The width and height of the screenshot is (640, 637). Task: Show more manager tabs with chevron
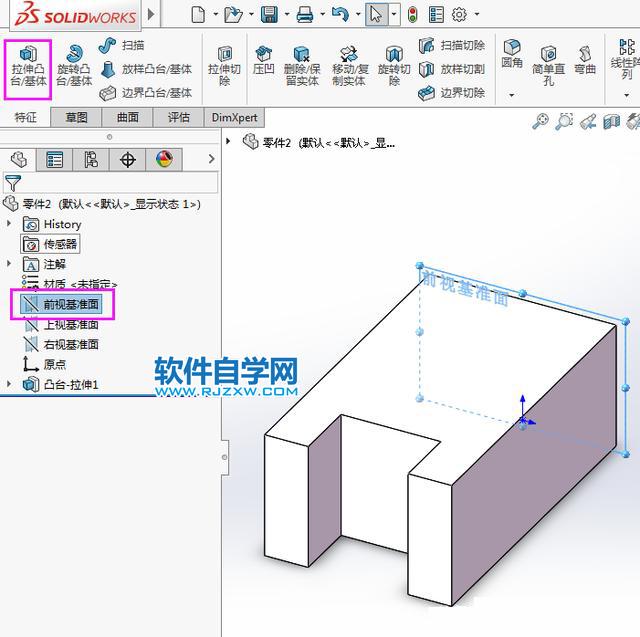pos(211,159)
